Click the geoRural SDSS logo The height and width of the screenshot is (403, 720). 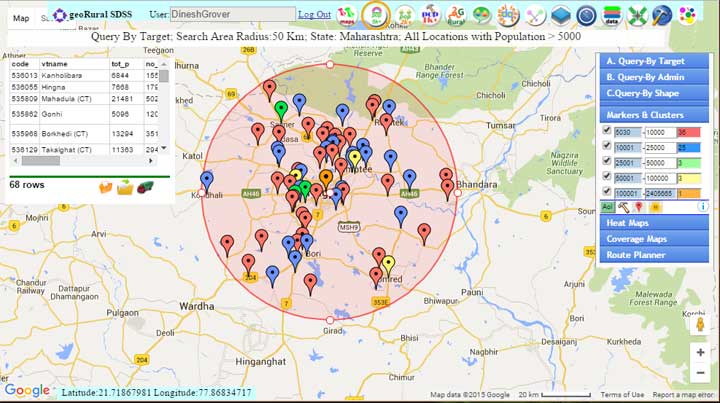click(92, 15)
